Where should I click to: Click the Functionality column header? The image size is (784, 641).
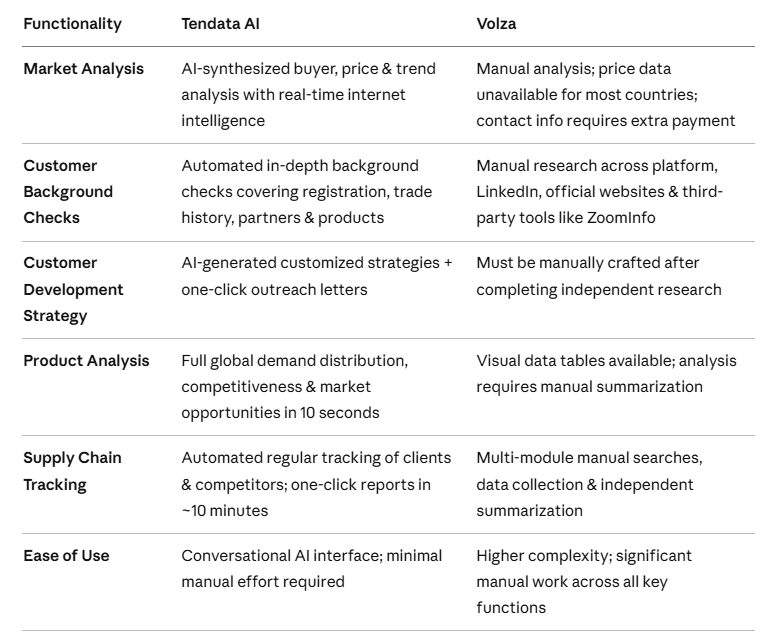pyautogui.click(x=72, y=24)
